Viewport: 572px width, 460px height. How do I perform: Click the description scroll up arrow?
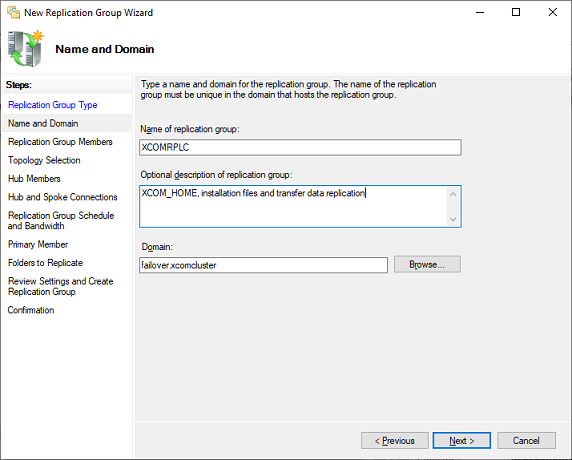point(453,194)
